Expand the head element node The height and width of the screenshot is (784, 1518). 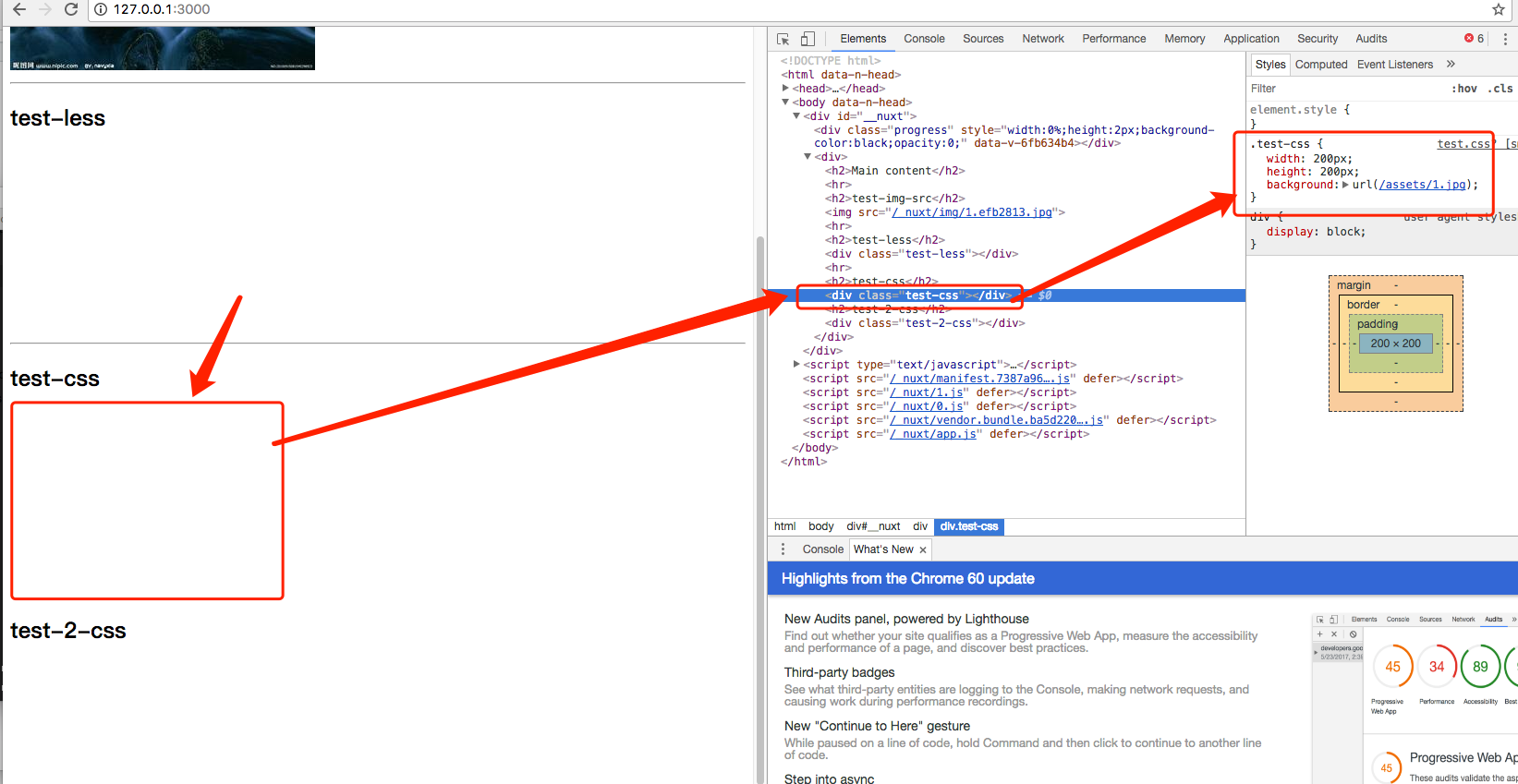click(785, 89)
